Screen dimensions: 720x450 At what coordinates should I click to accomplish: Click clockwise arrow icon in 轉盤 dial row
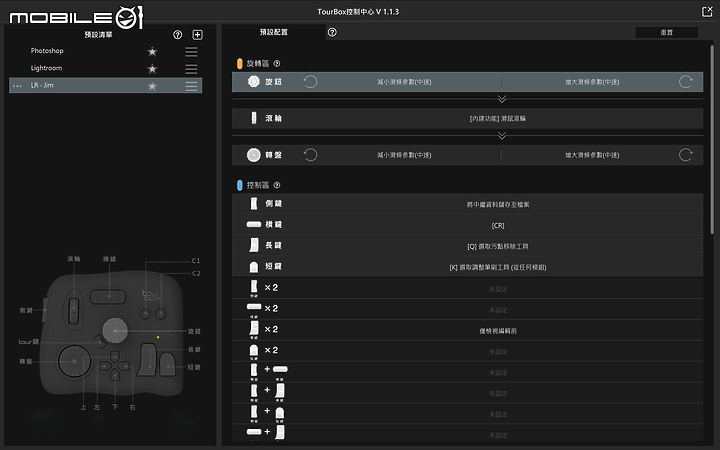click(x=686, y=155)
